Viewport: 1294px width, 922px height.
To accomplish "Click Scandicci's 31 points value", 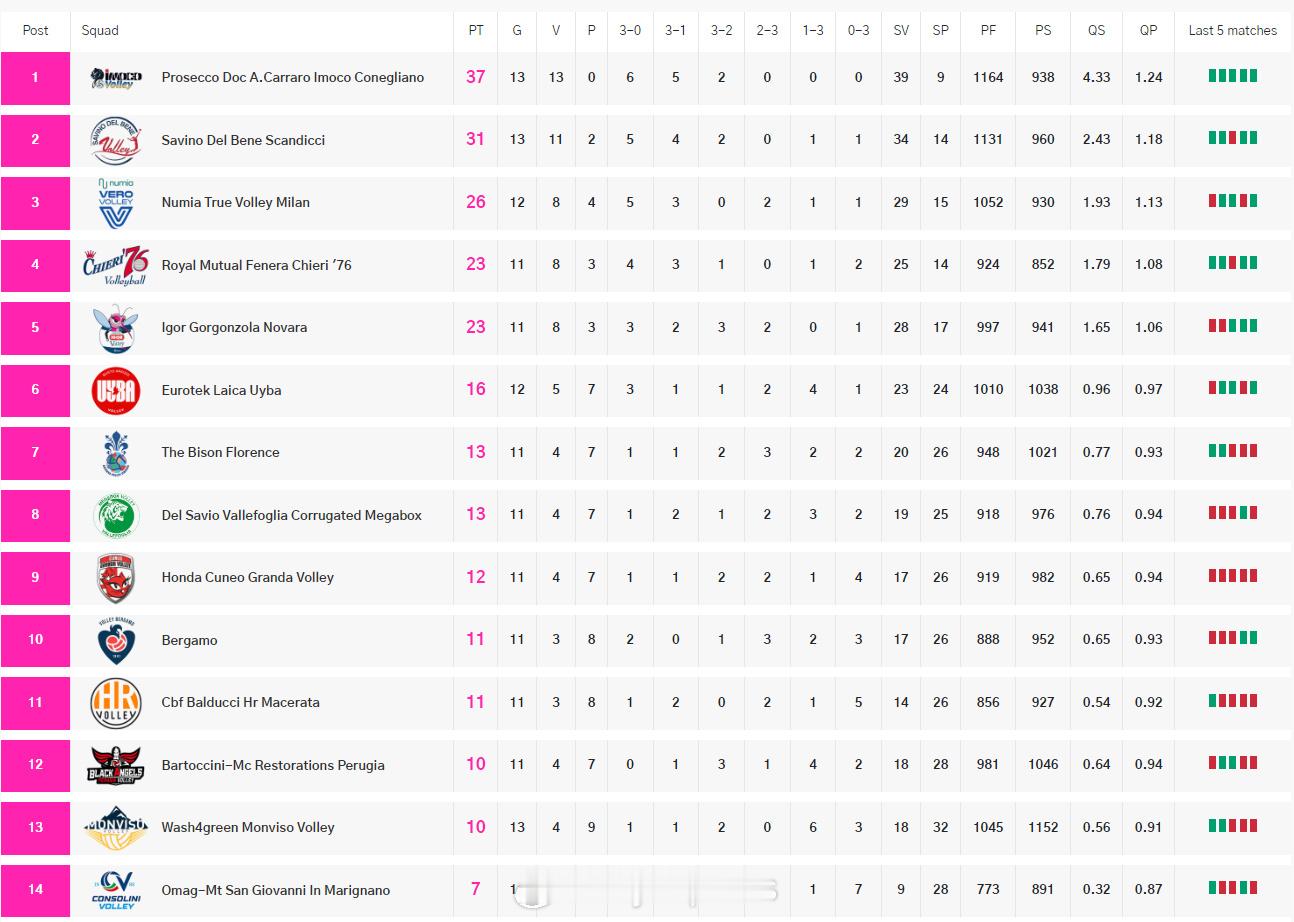I will click(476, 140).
